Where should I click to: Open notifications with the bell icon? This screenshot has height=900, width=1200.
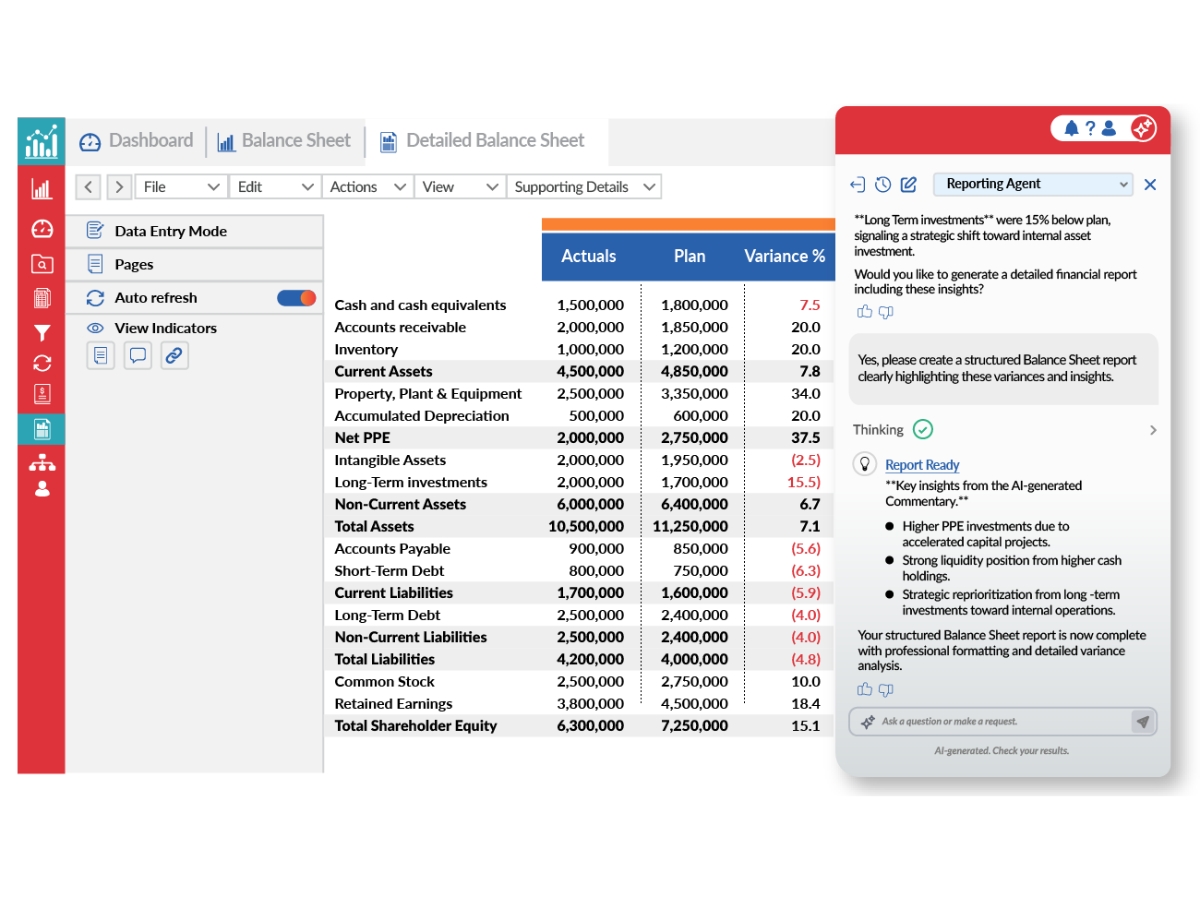tap(1071, 128)
